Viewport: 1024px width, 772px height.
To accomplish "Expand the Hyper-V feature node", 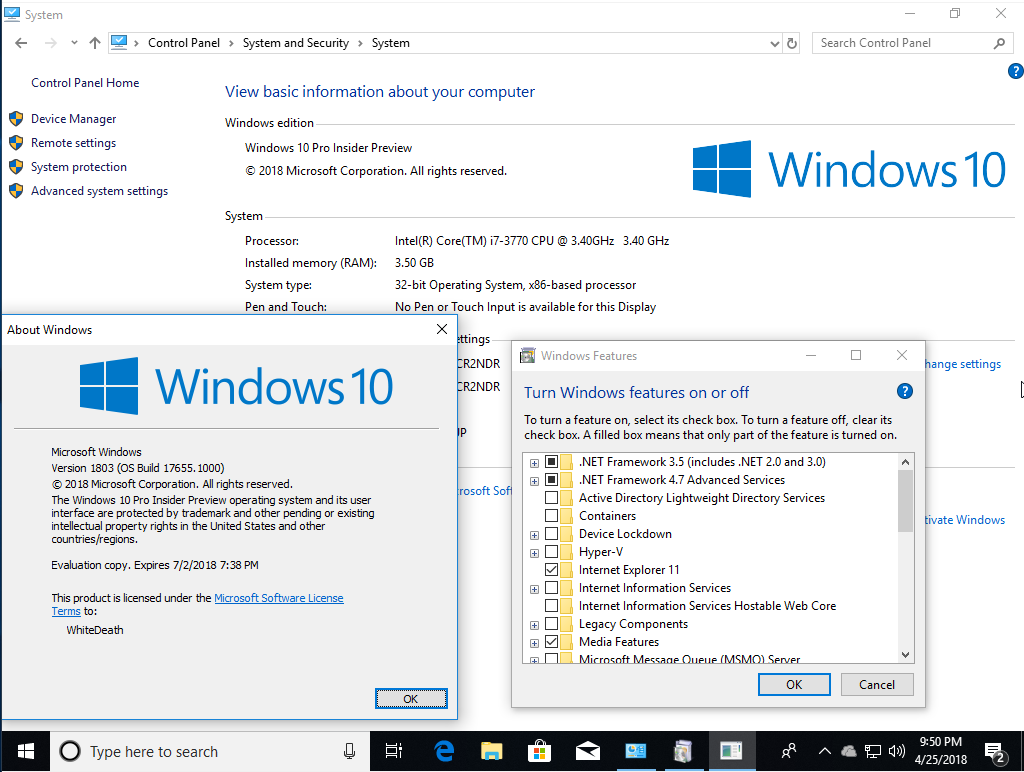I will click(x=534, y=553).
